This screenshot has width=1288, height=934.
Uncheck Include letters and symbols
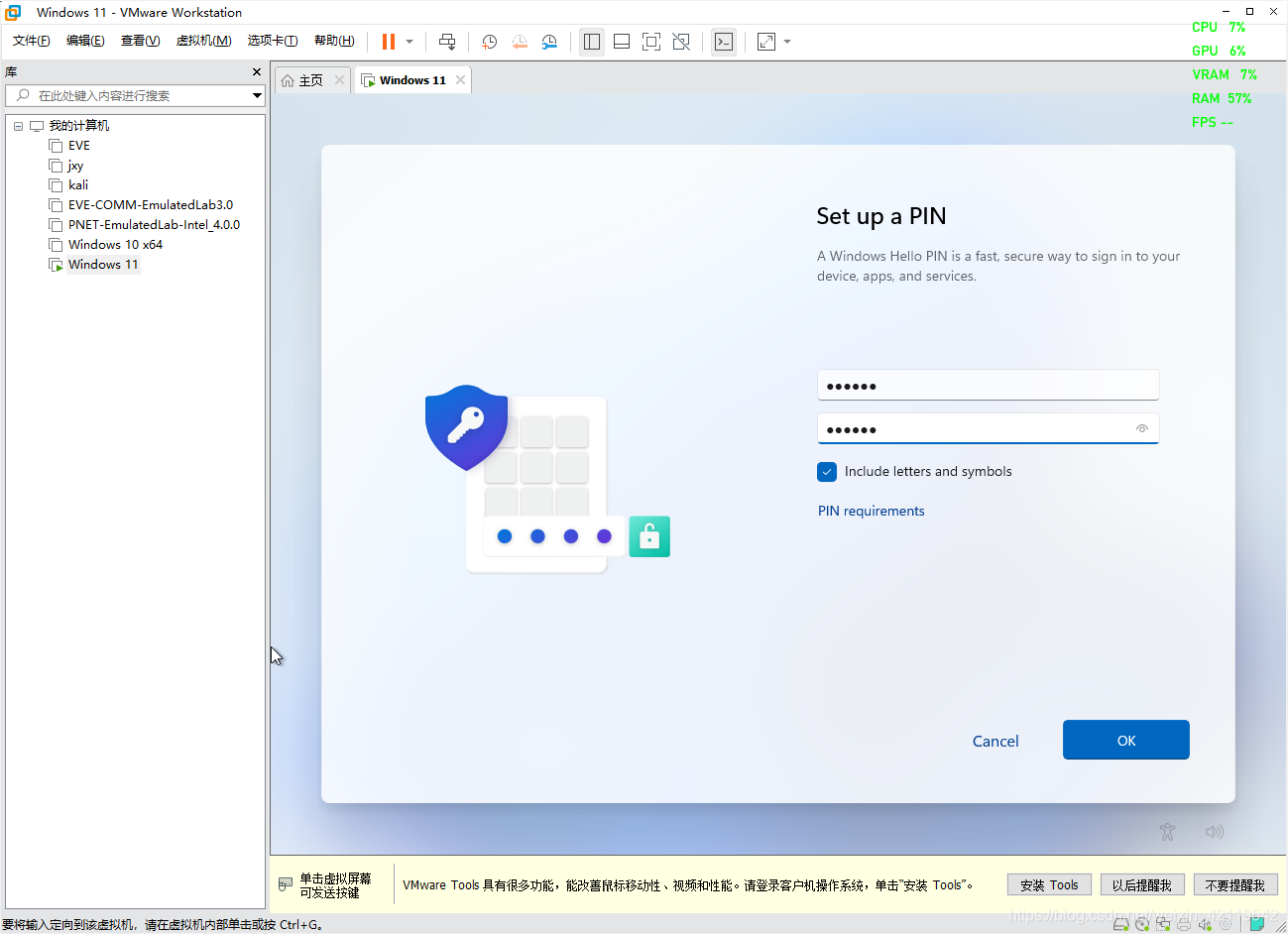827,472
